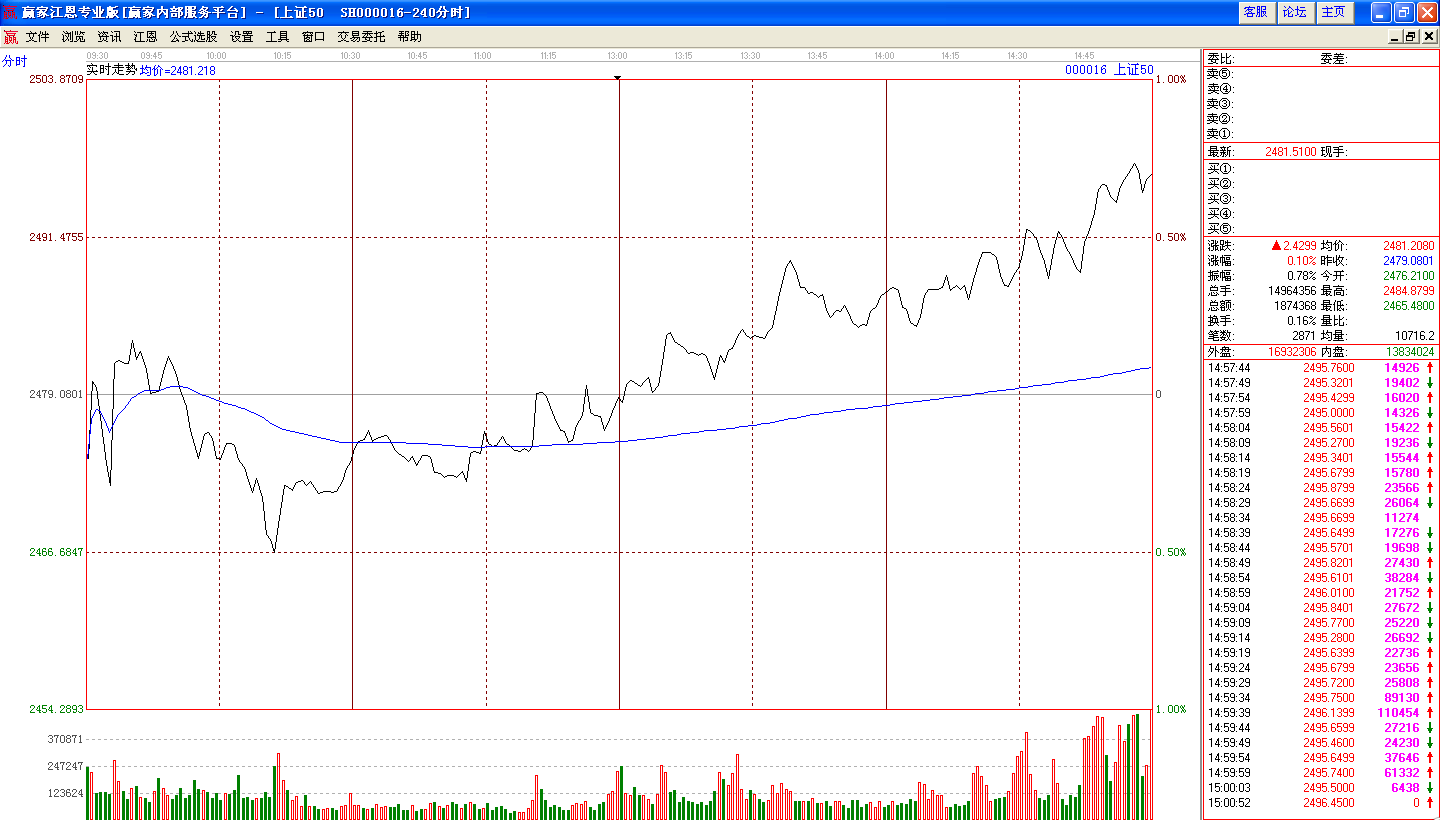Restore down the main application window
1440x820 pixels.
1403,12
